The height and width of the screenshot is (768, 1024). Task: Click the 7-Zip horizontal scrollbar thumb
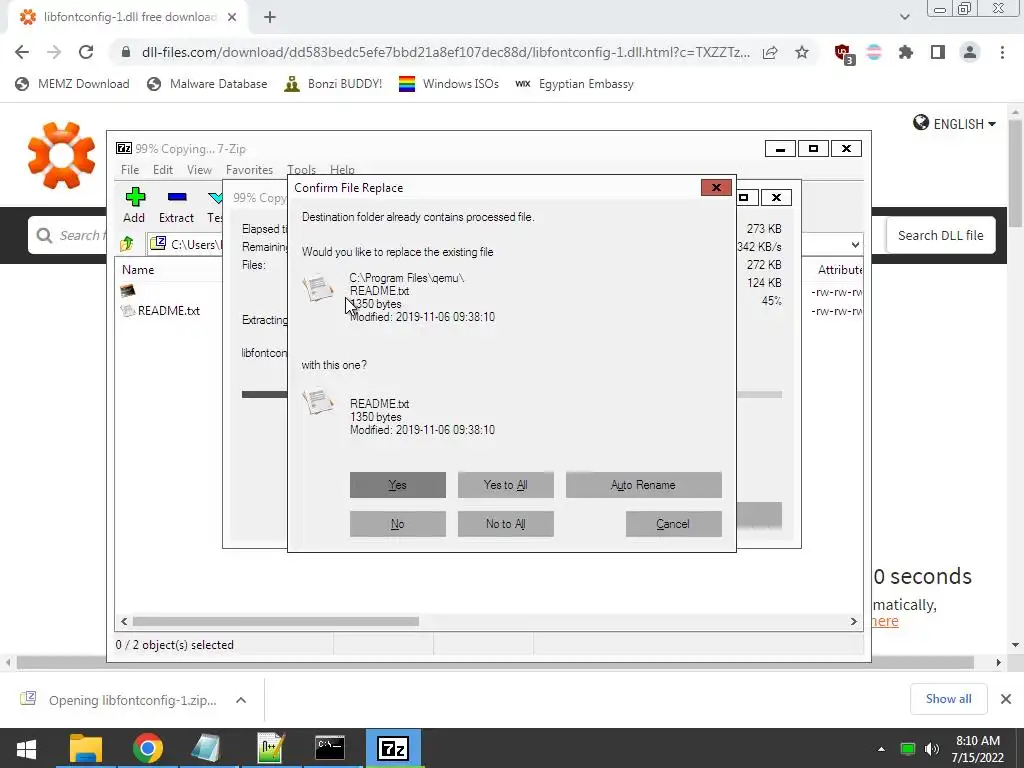pos(276,621)
